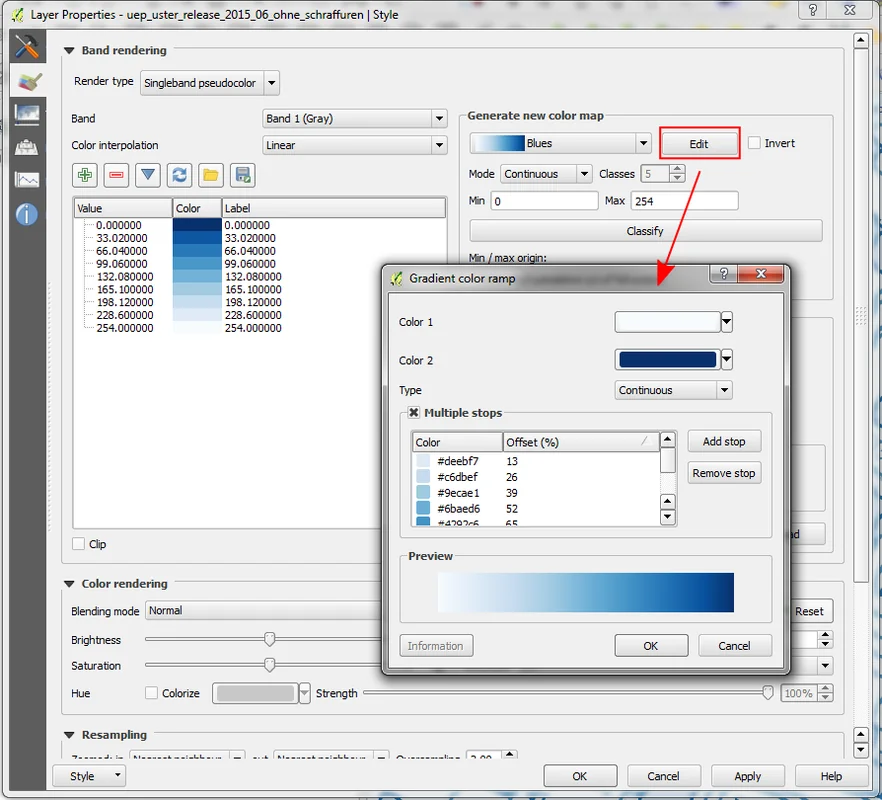Click the folder load color map icon

pyautogui.click(x=211, y=175)
